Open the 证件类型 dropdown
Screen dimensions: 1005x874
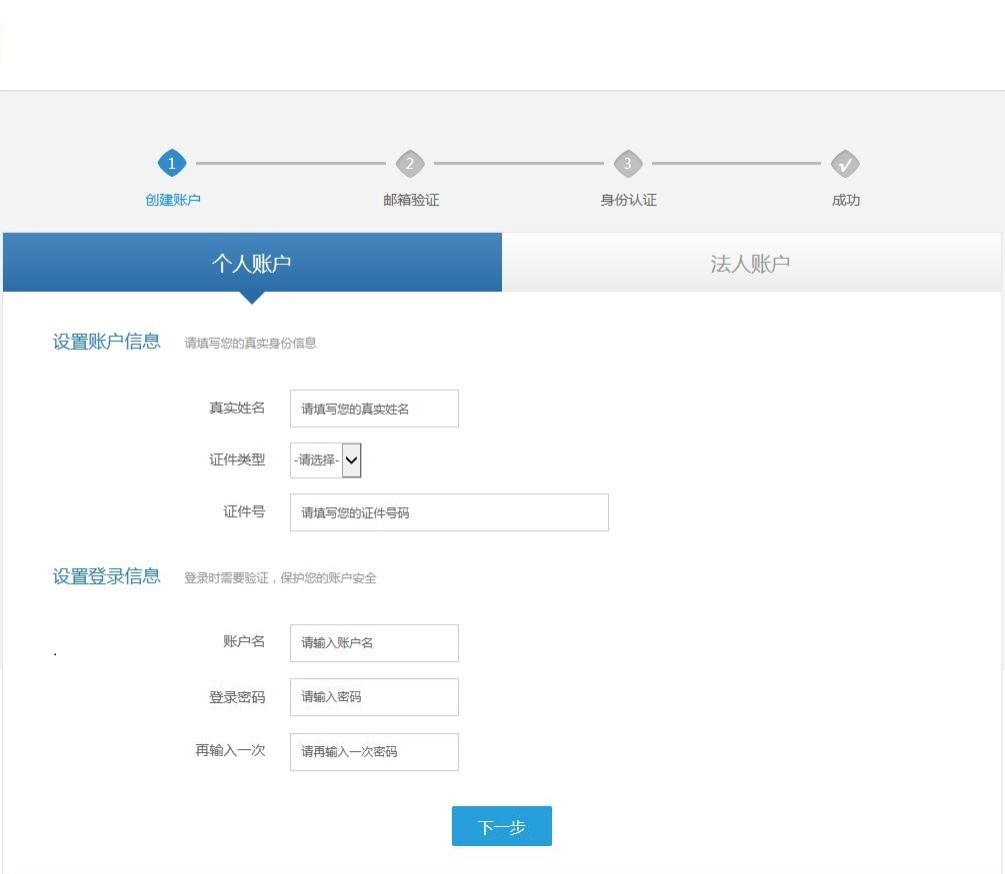(326, 460)
